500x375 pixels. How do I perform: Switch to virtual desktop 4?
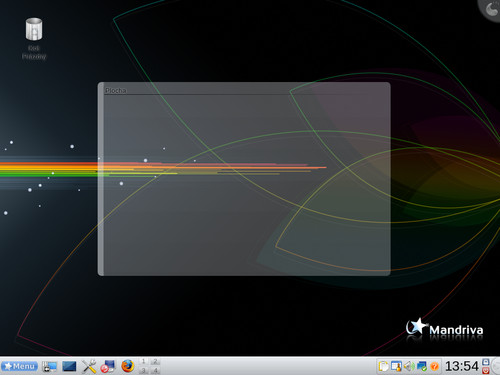tap(155, 370)
